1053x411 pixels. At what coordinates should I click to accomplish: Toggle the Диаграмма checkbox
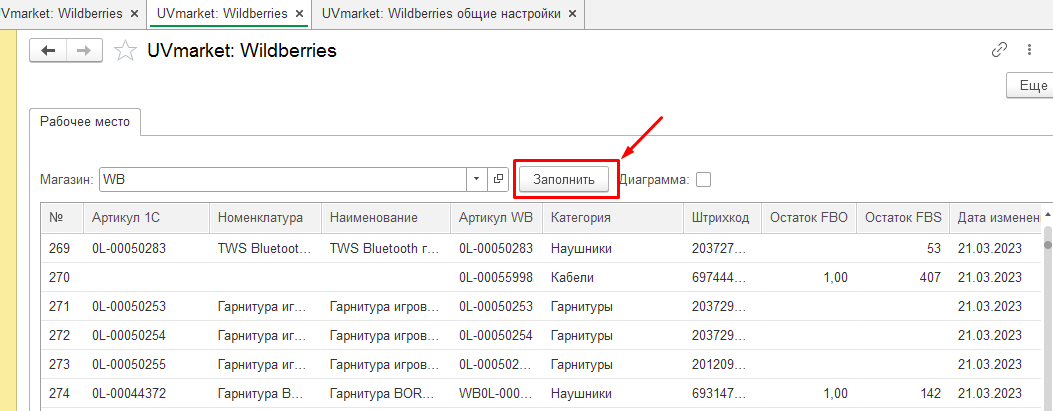click(703, 180)
